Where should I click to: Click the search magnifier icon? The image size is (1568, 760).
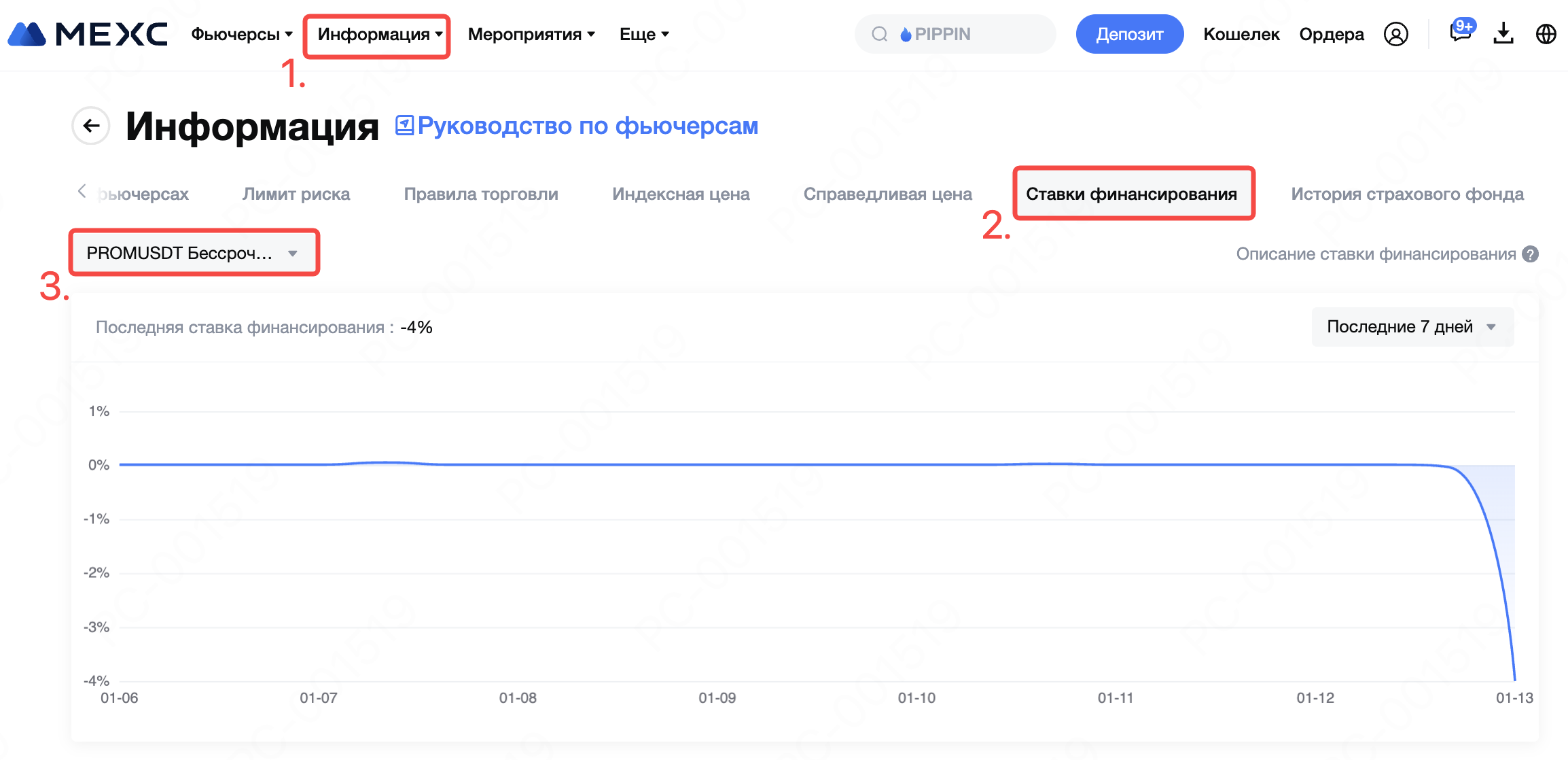880,34
